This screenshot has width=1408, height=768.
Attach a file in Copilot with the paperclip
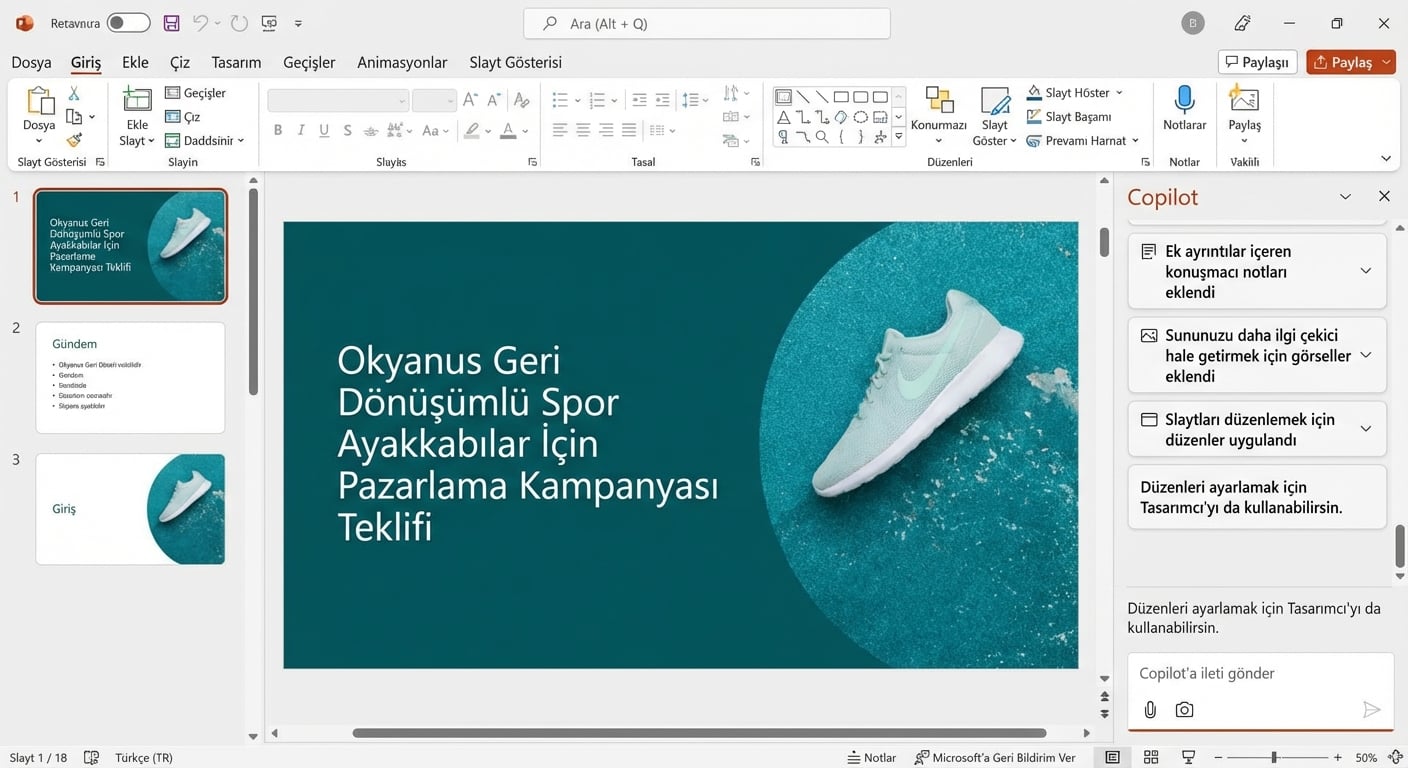pos(1150,709)
